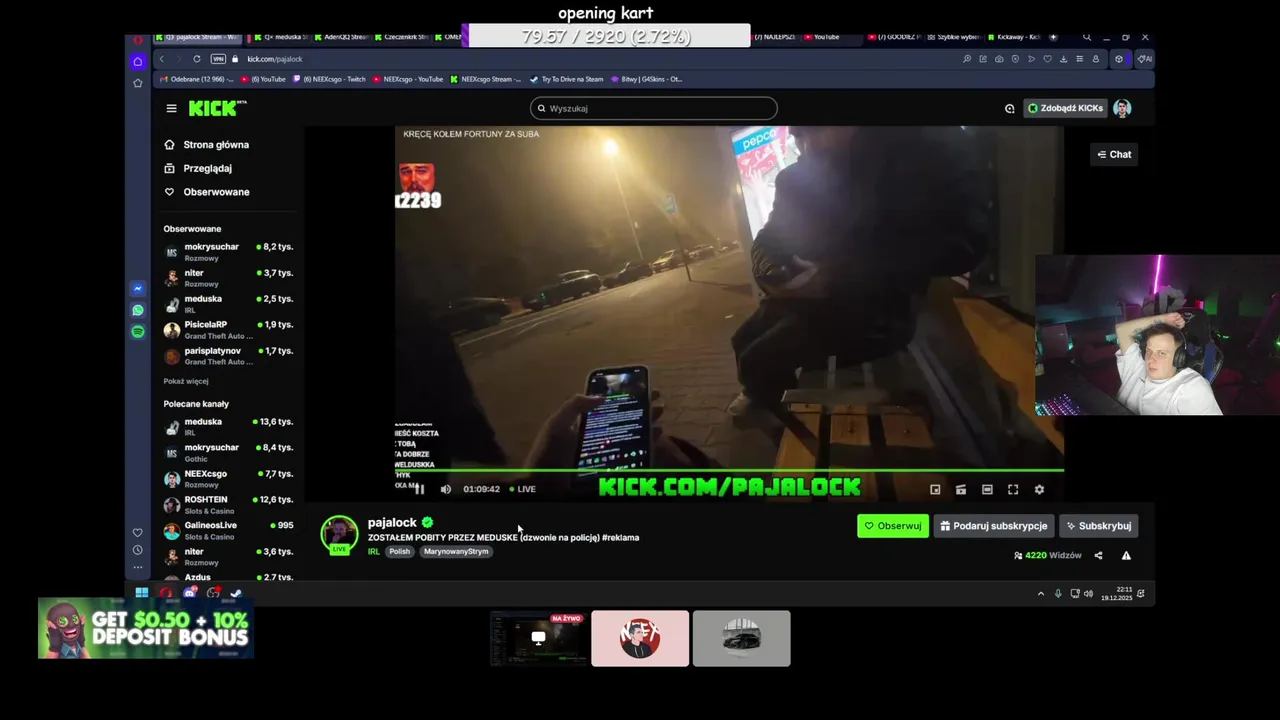Show hidden system tray icons
The height and width of the screenshot is (720, 1280).
coord(1041,593)
